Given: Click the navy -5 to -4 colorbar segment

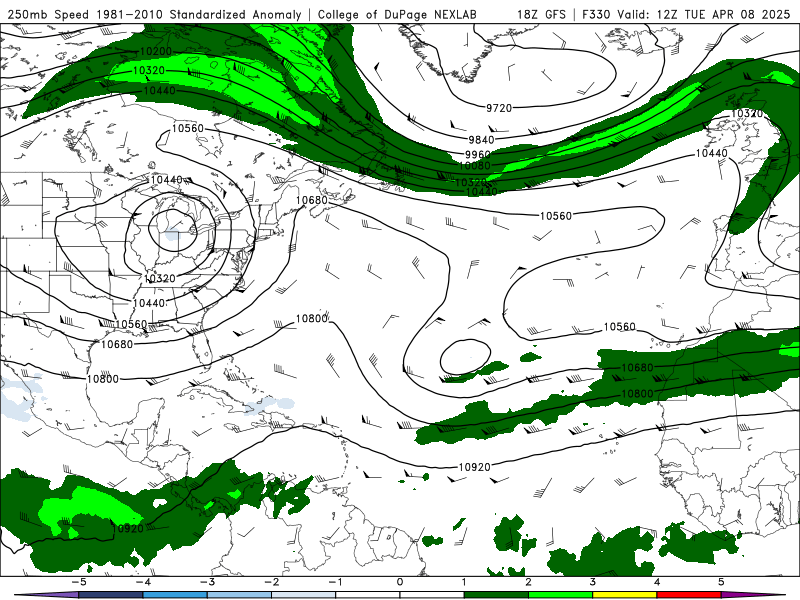Looking at the screenshot, I should pos(111,595).
